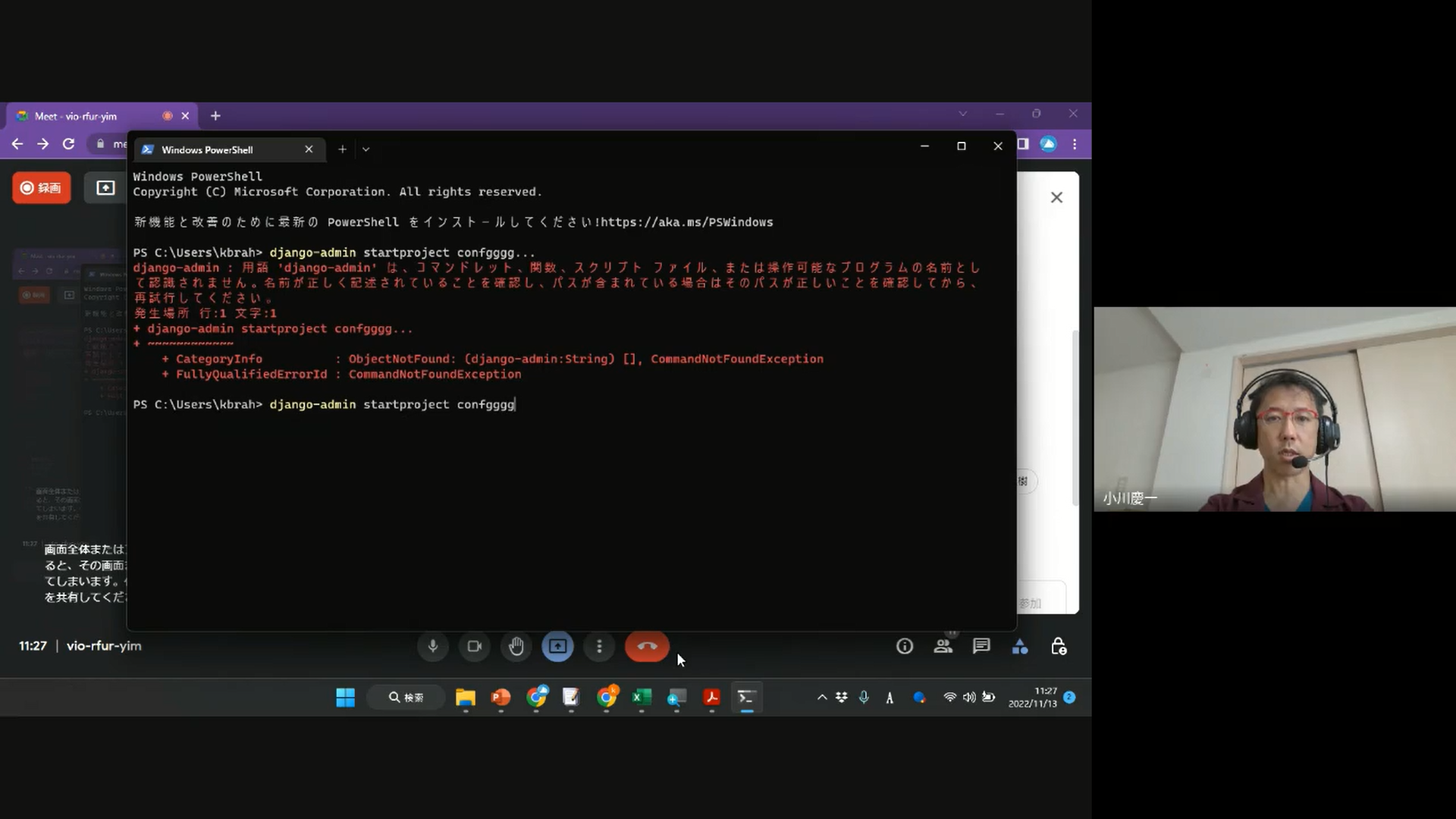Open more options three-dot menu

pyautogui.click(x=599, y=646)
